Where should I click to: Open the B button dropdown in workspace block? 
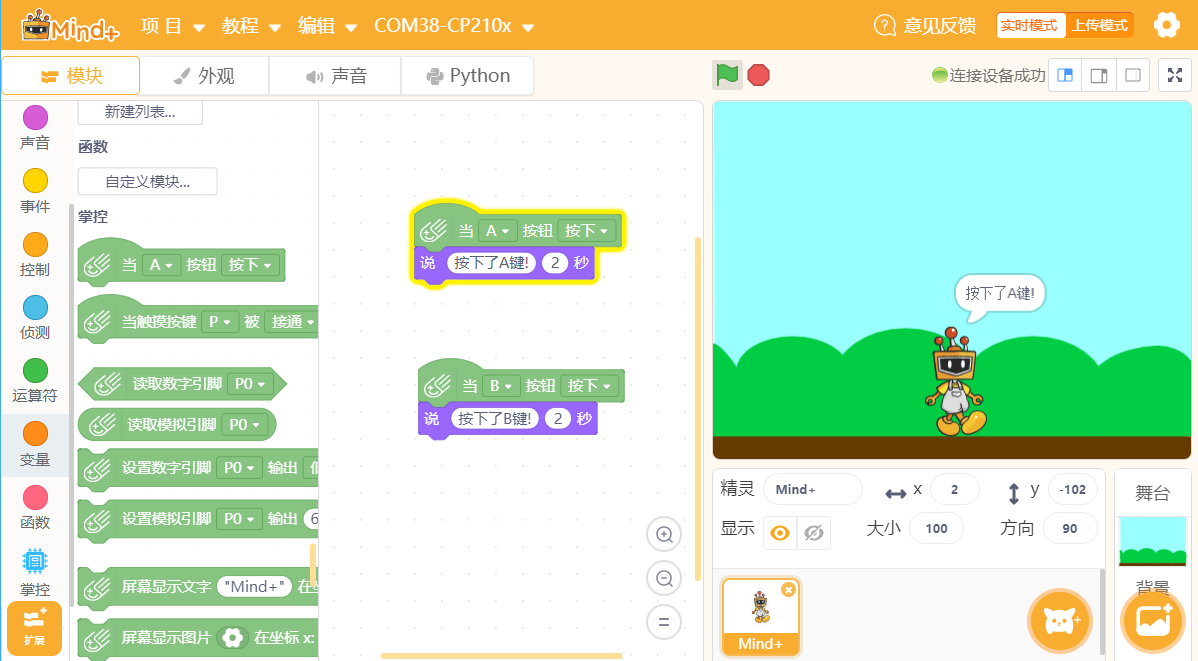tap(500, 386)
